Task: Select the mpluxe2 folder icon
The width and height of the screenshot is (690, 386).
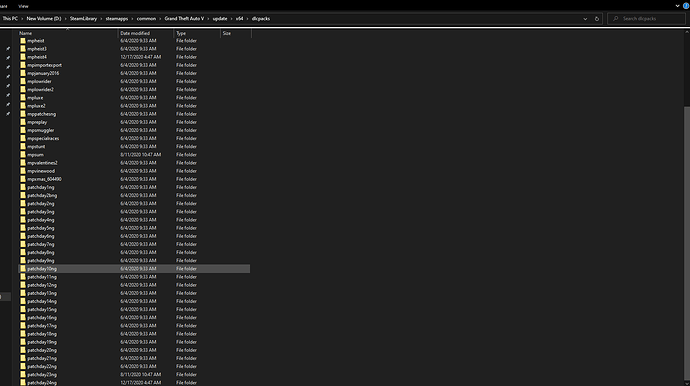Action: [x=23, y=106]
